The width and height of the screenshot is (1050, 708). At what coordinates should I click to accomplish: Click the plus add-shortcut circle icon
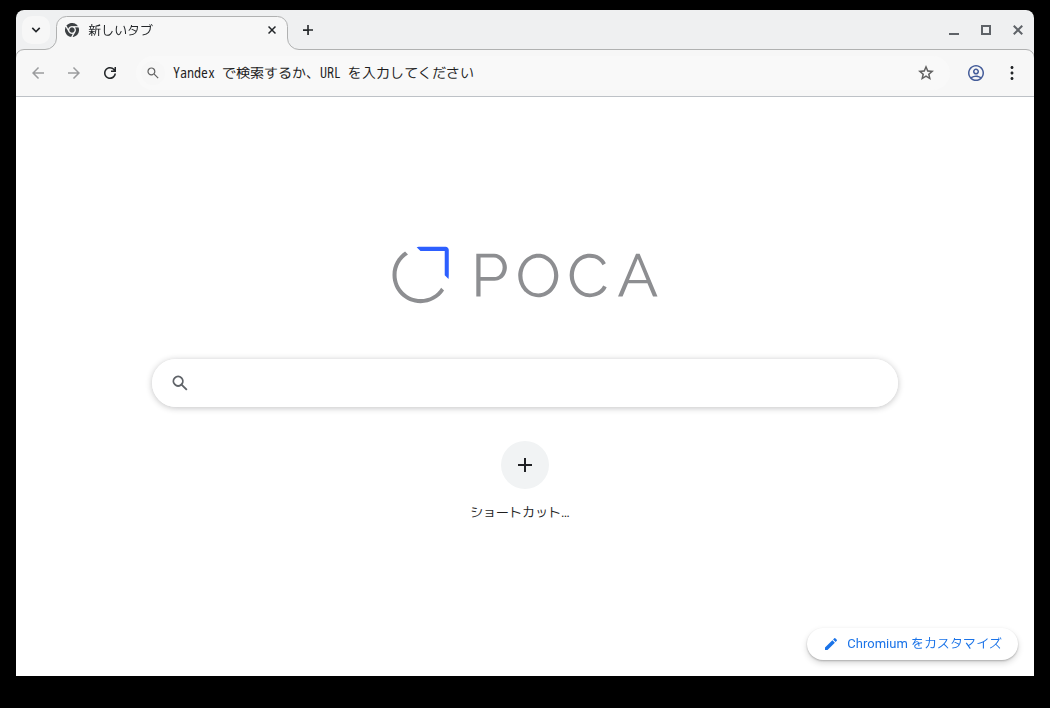(525, 465)
